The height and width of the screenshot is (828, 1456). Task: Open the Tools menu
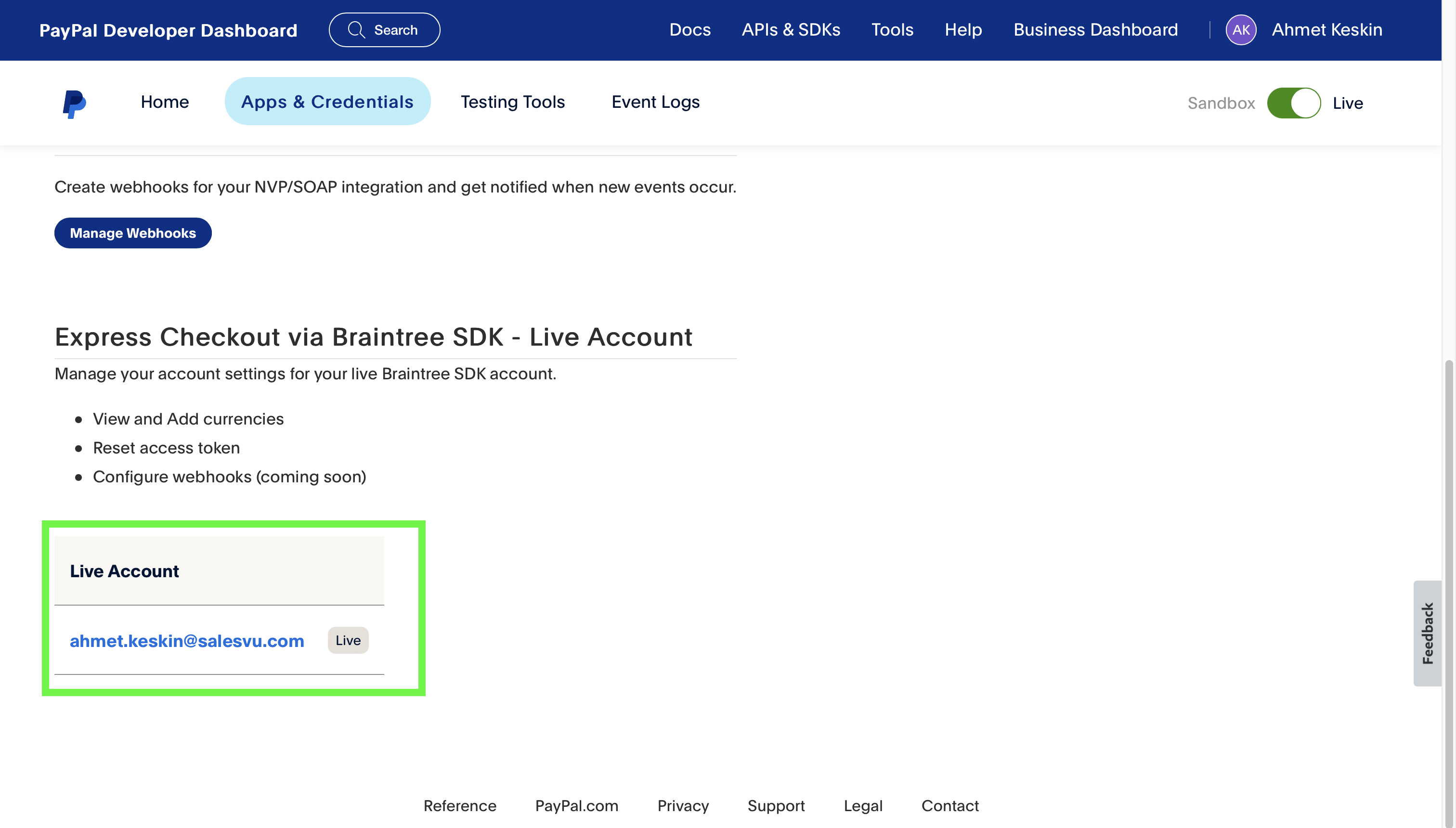click(892, 29)
